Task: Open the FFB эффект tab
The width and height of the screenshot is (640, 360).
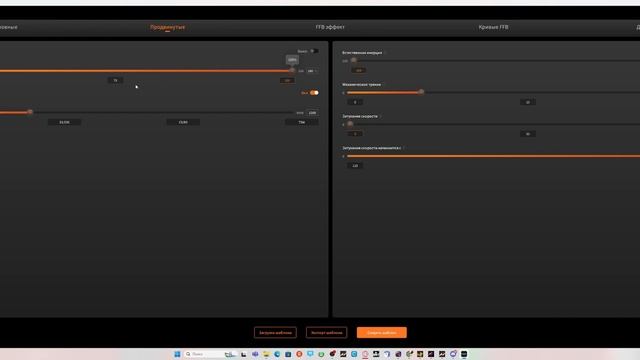Action: [330, 27]
